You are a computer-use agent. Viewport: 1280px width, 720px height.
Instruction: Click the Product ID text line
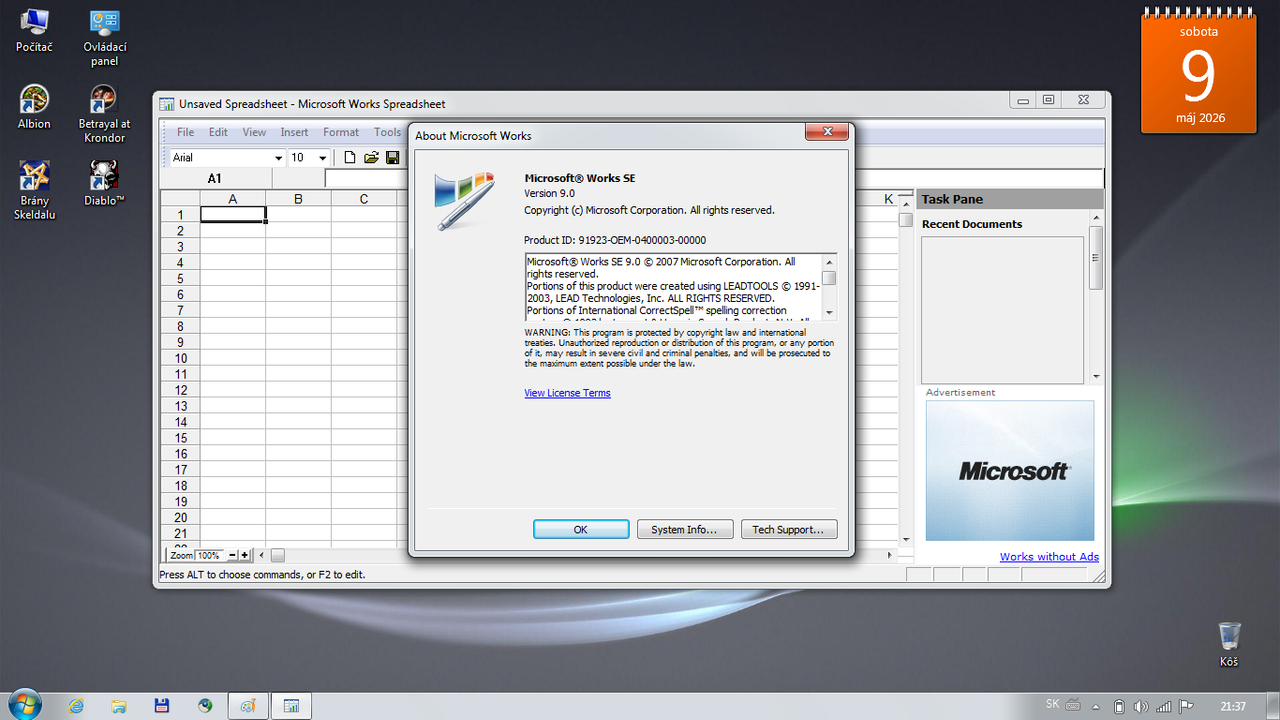point(615,240)
